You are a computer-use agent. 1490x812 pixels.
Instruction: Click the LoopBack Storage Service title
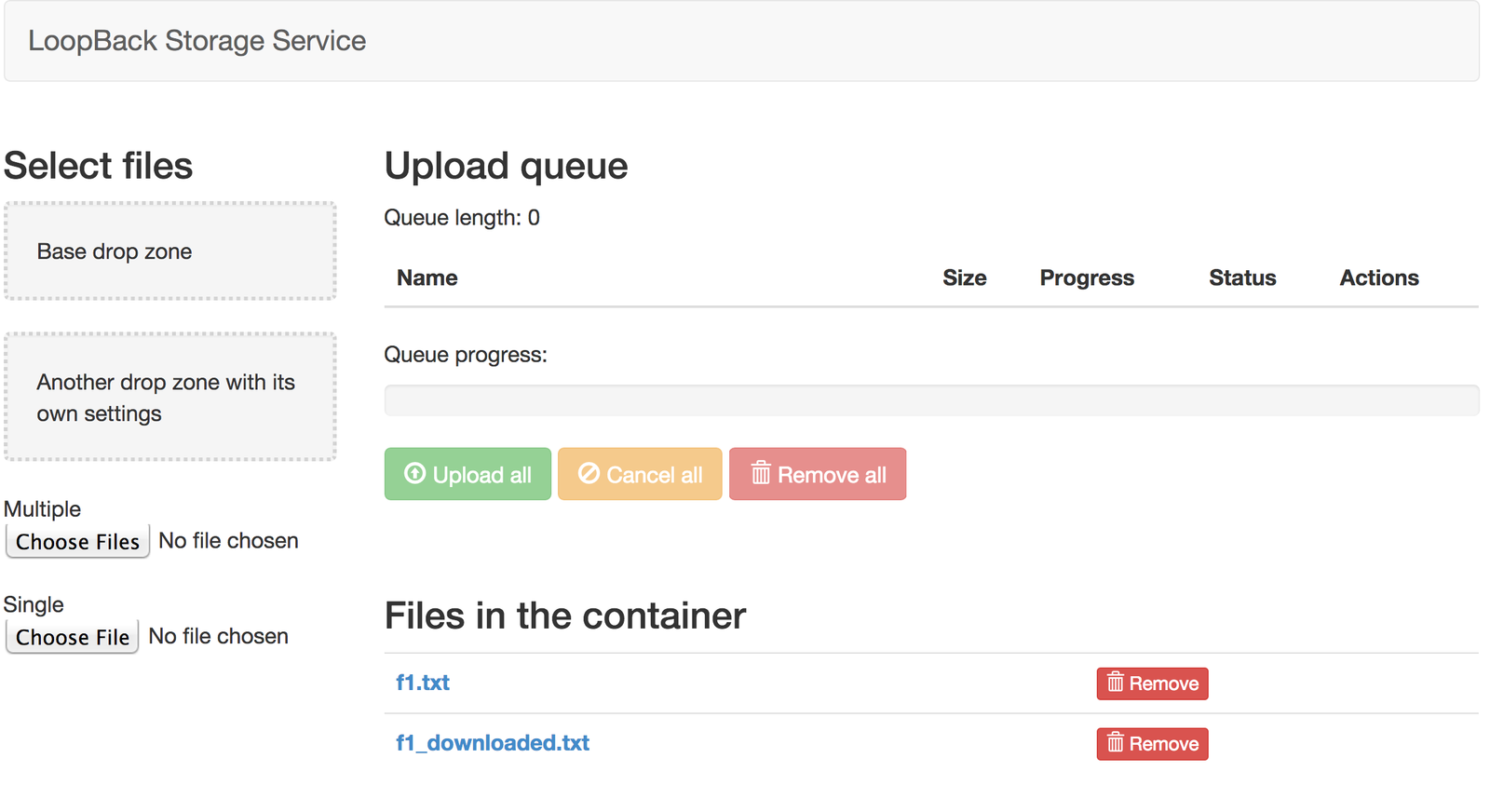(196, 41)
